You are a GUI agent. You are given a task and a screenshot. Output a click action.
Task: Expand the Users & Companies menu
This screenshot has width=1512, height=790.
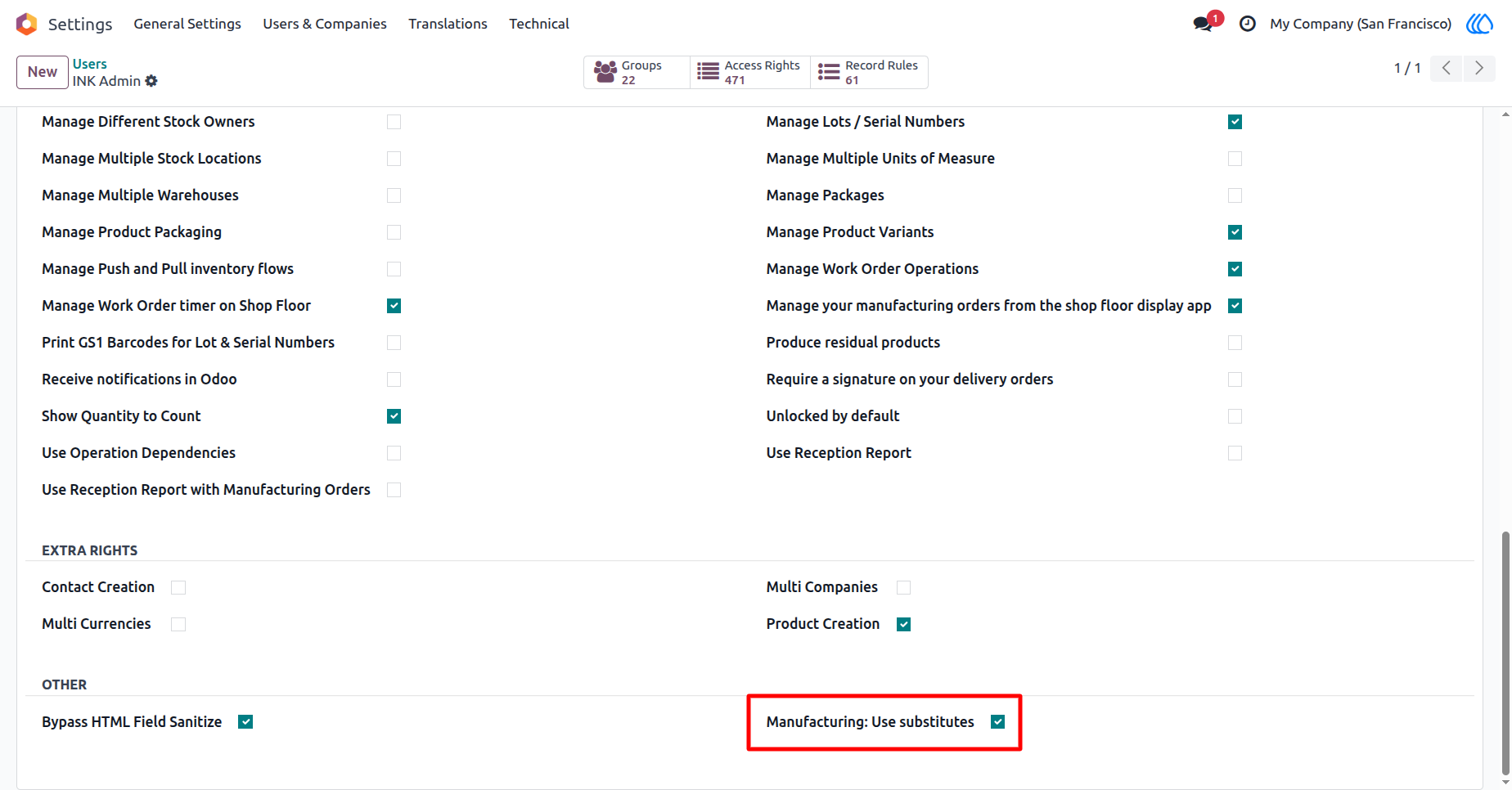pos(325,24)
